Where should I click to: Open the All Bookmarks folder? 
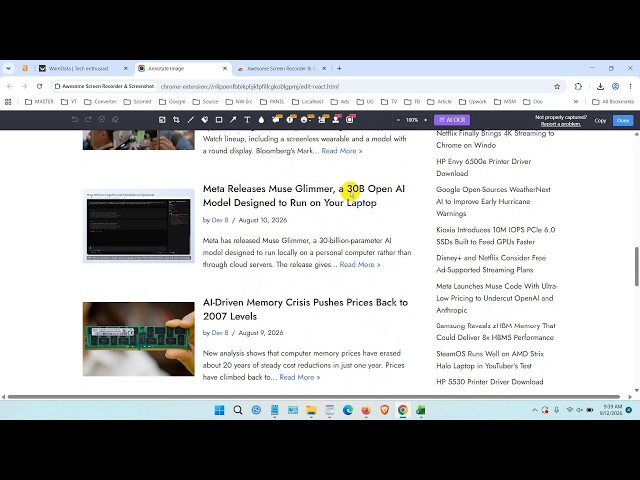[x=613, y=102]
